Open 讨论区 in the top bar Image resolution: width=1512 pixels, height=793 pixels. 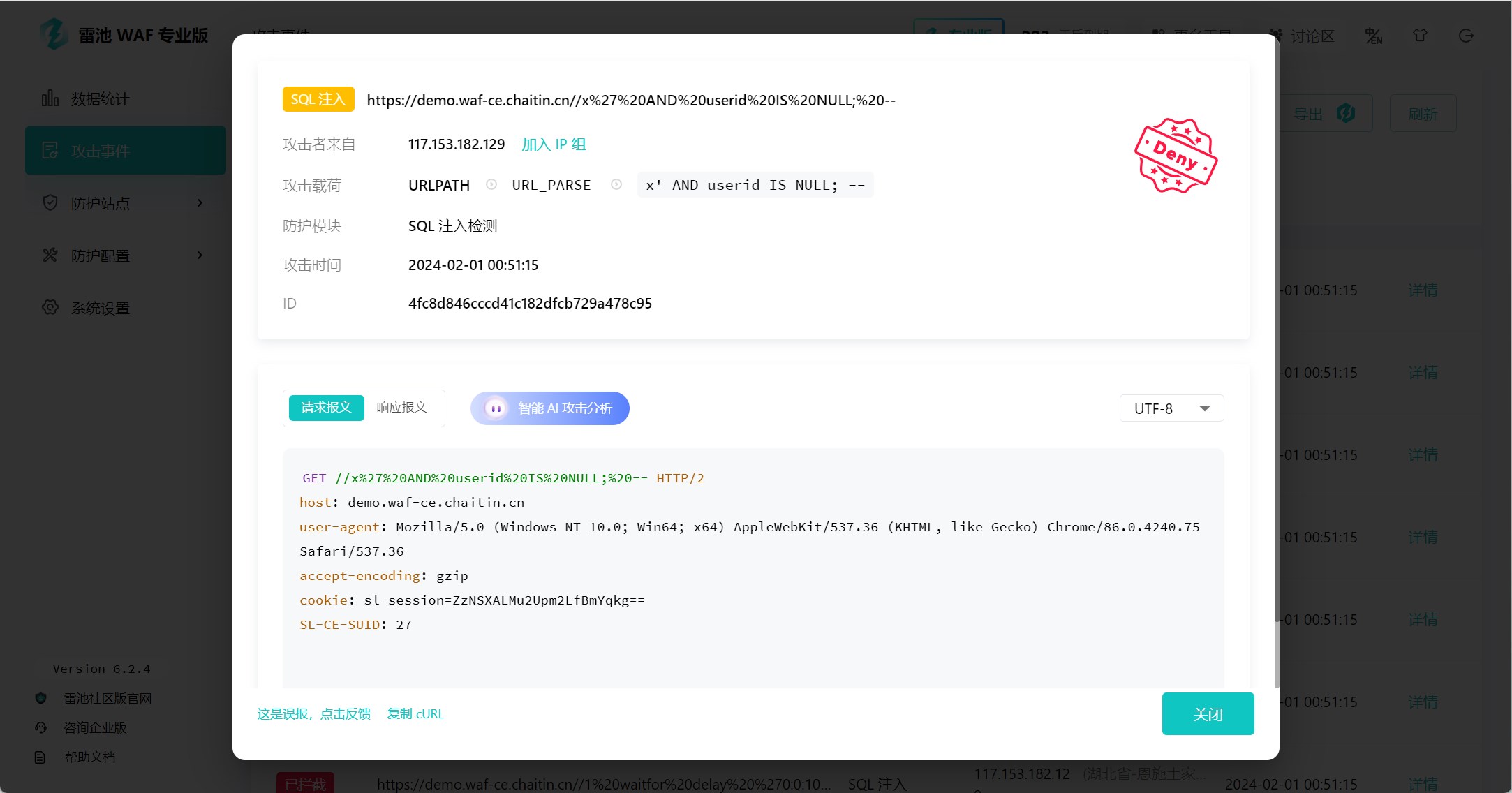coord(1302,36)
